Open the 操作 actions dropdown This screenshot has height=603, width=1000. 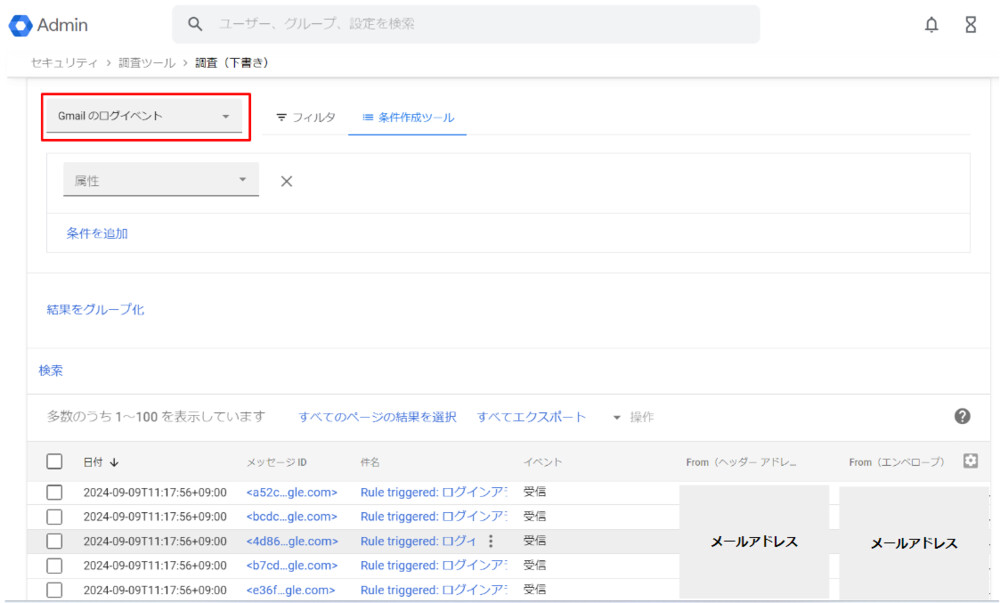coord(633,417)
